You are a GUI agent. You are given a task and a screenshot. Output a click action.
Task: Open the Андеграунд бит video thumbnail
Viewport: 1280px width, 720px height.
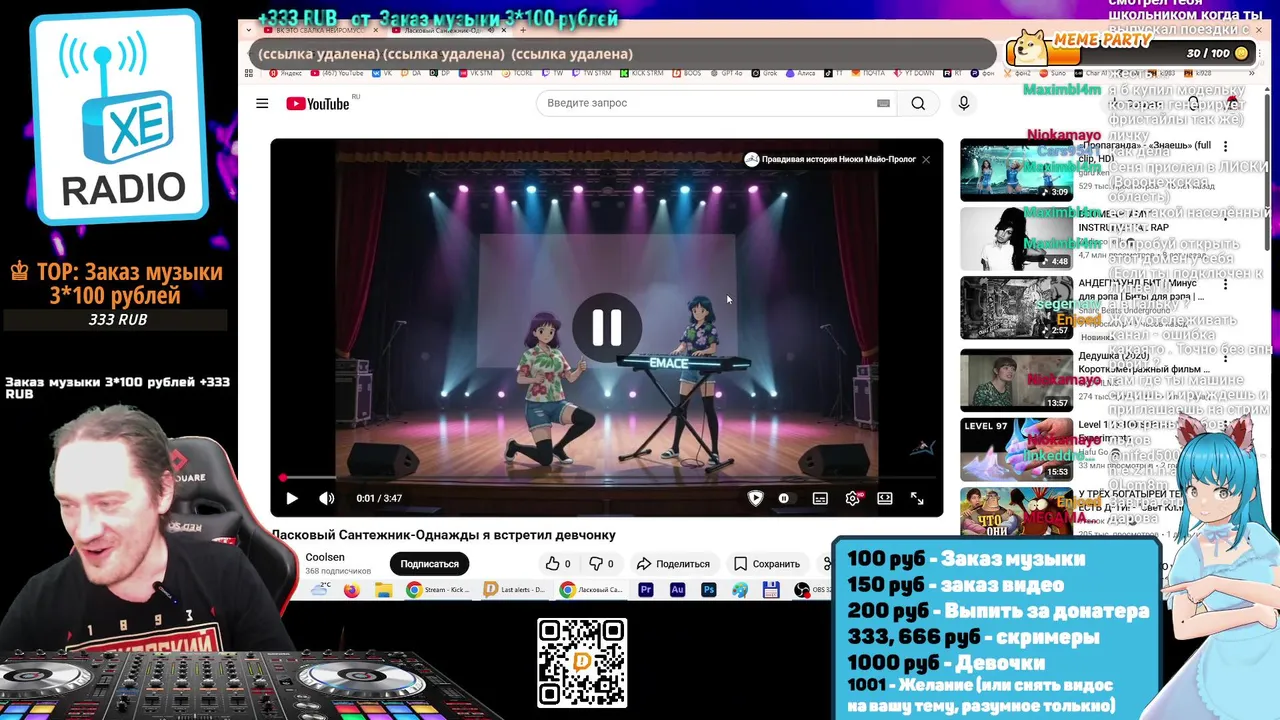pos(1016,308)
